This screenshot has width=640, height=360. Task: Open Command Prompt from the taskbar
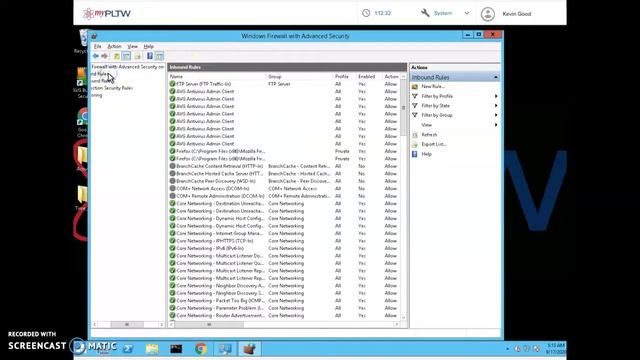(x=176, y=349)
